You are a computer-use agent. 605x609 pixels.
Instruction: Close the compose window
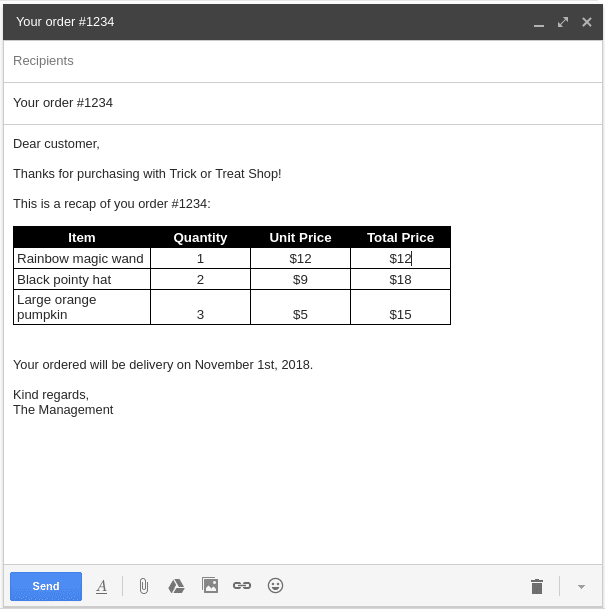[587, 21]
